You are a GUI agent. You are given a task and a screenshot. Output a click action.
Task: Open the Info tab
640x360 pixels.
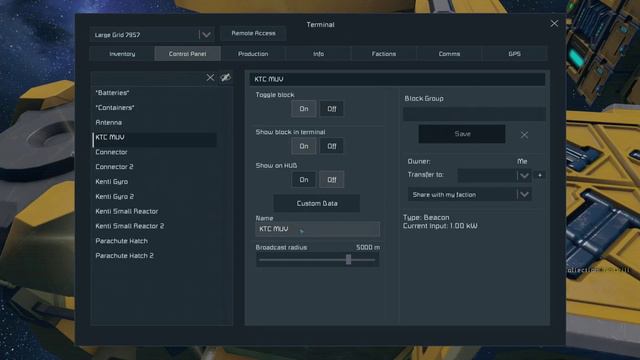point(318,54)
